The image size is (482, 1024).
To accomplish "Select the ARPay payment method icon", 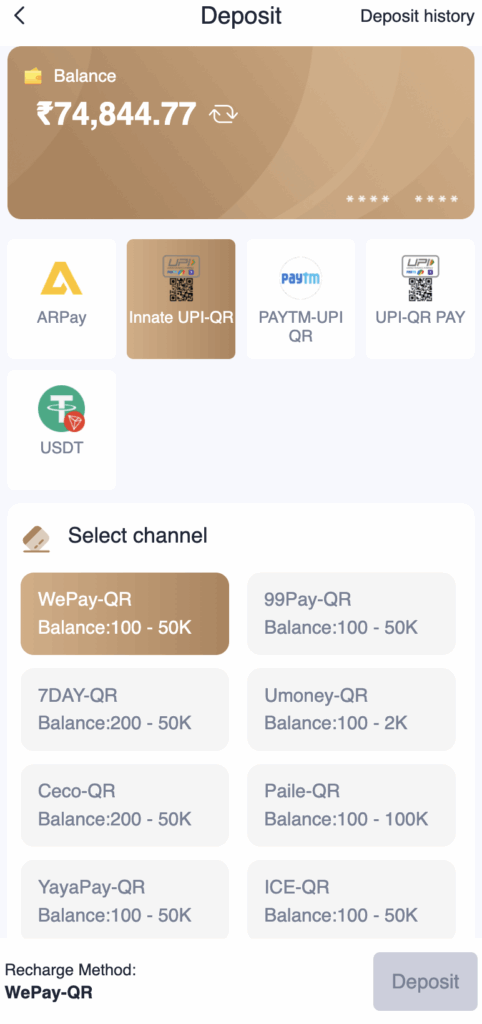I will click(61, 277).
